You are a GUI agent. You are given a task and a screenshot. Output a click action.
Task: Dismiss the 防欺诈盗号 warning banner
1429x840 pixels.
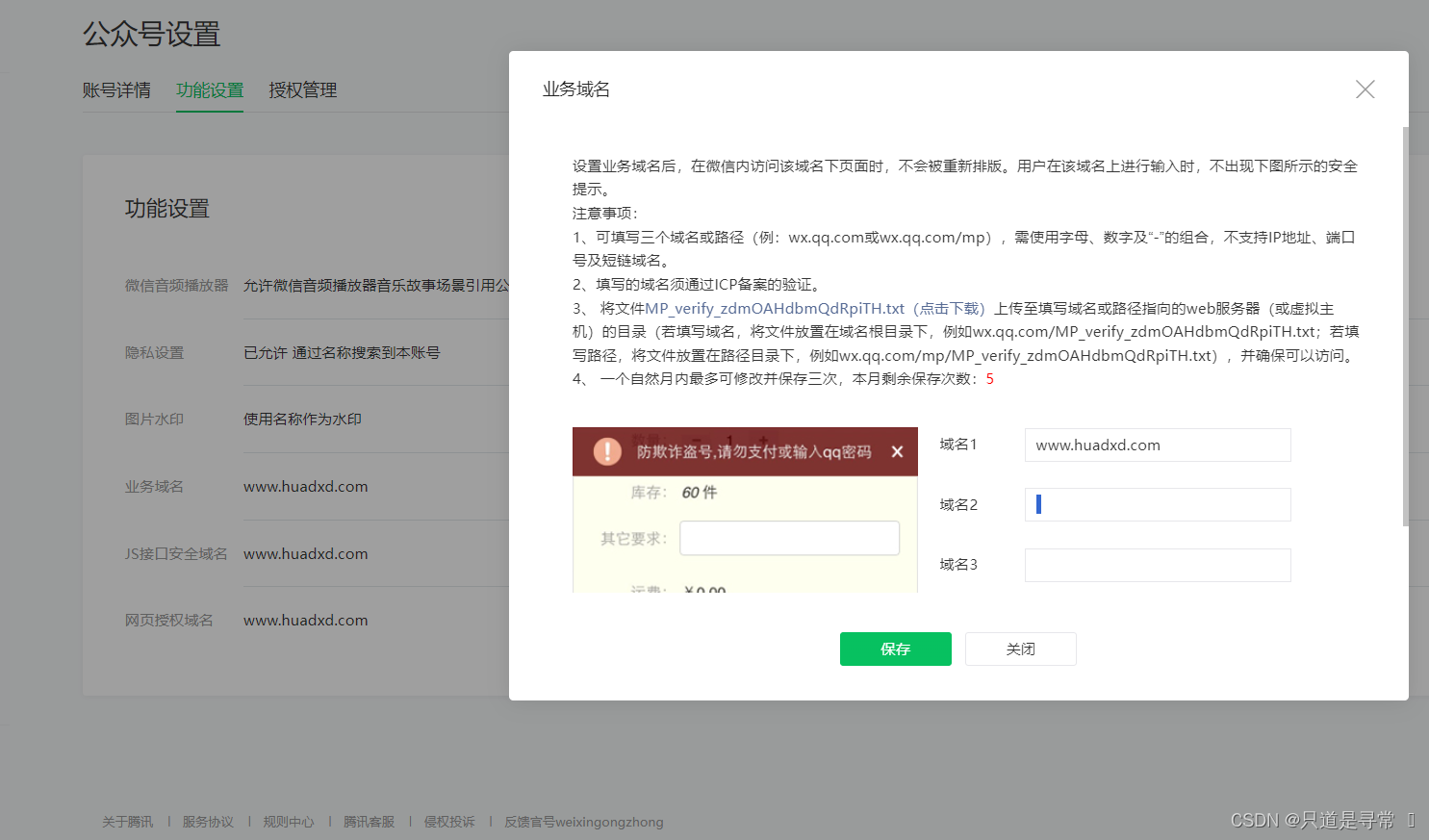(898, 451)
